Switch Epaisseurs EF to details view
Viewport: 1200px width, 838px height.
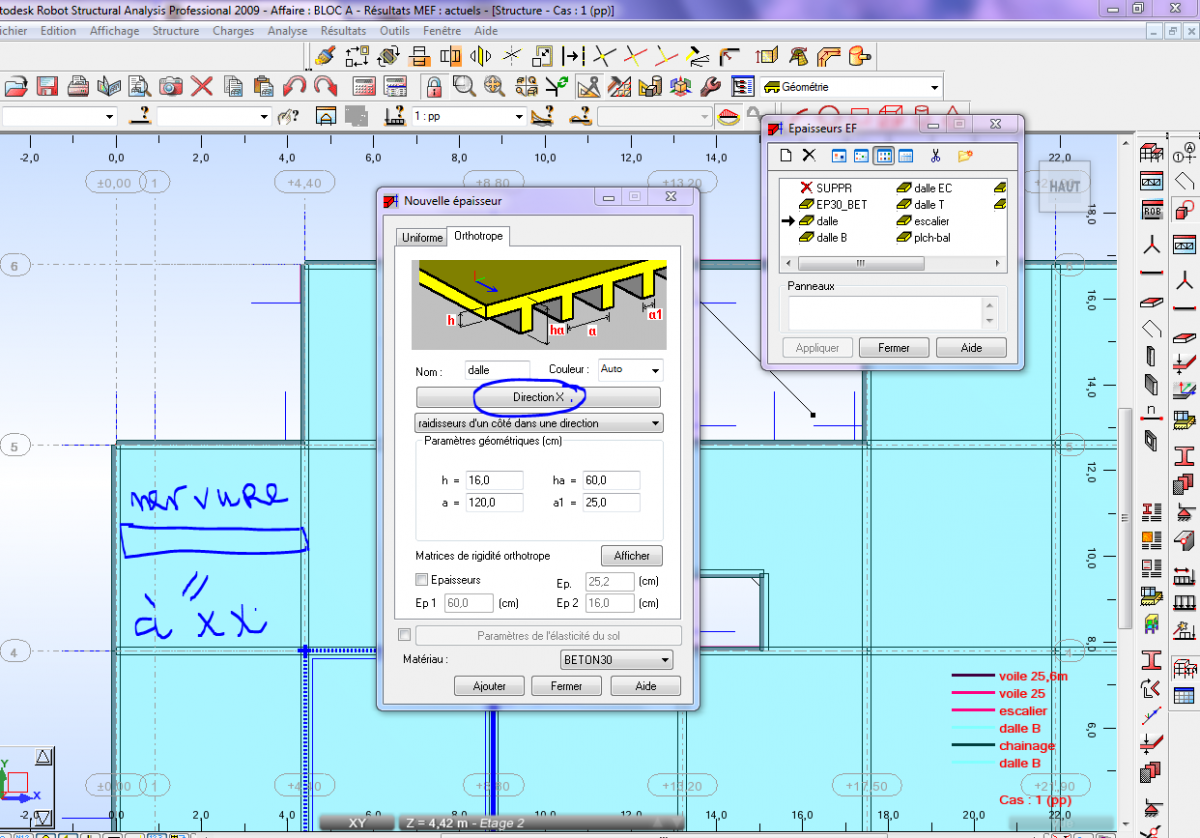pos(906,155)
